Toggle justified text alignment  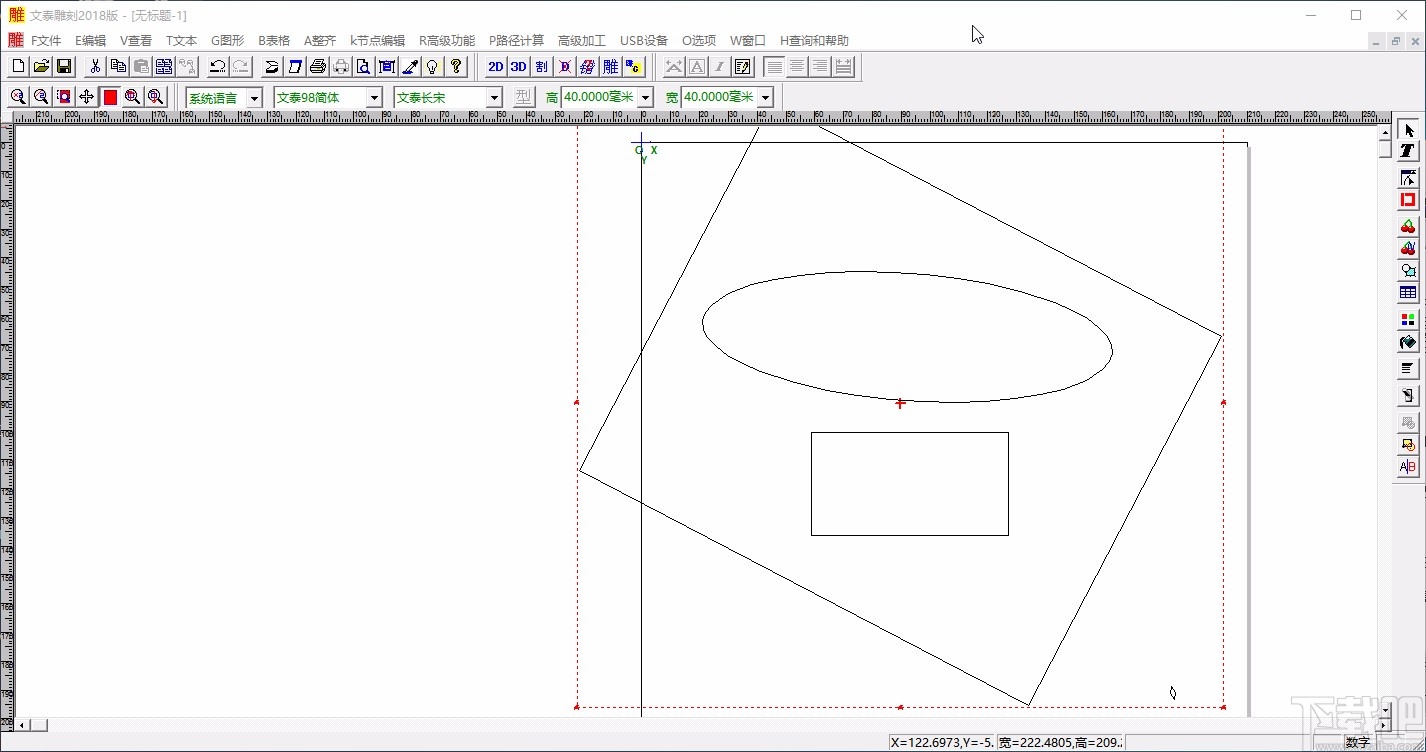[844, 67]
